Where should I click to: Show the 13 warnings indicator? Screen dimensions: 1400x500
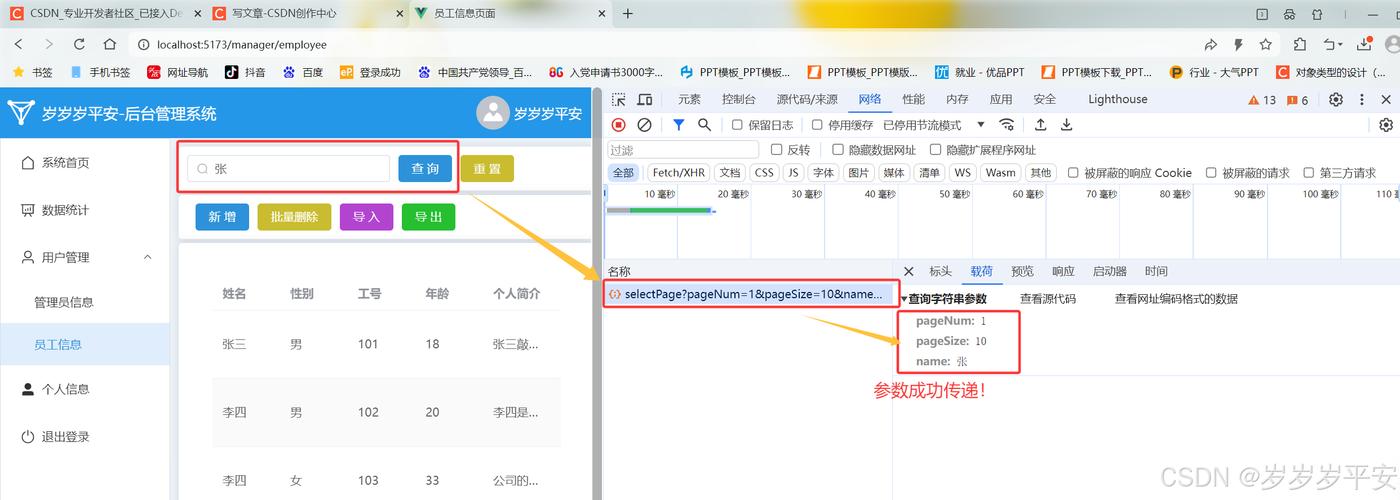click(x=1262, y=100)
